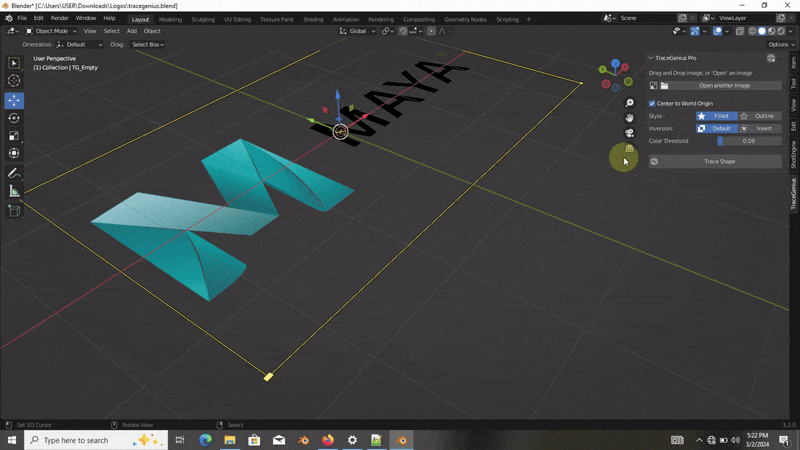
Task: Activate the Scale tool
Action: (14, 136)
